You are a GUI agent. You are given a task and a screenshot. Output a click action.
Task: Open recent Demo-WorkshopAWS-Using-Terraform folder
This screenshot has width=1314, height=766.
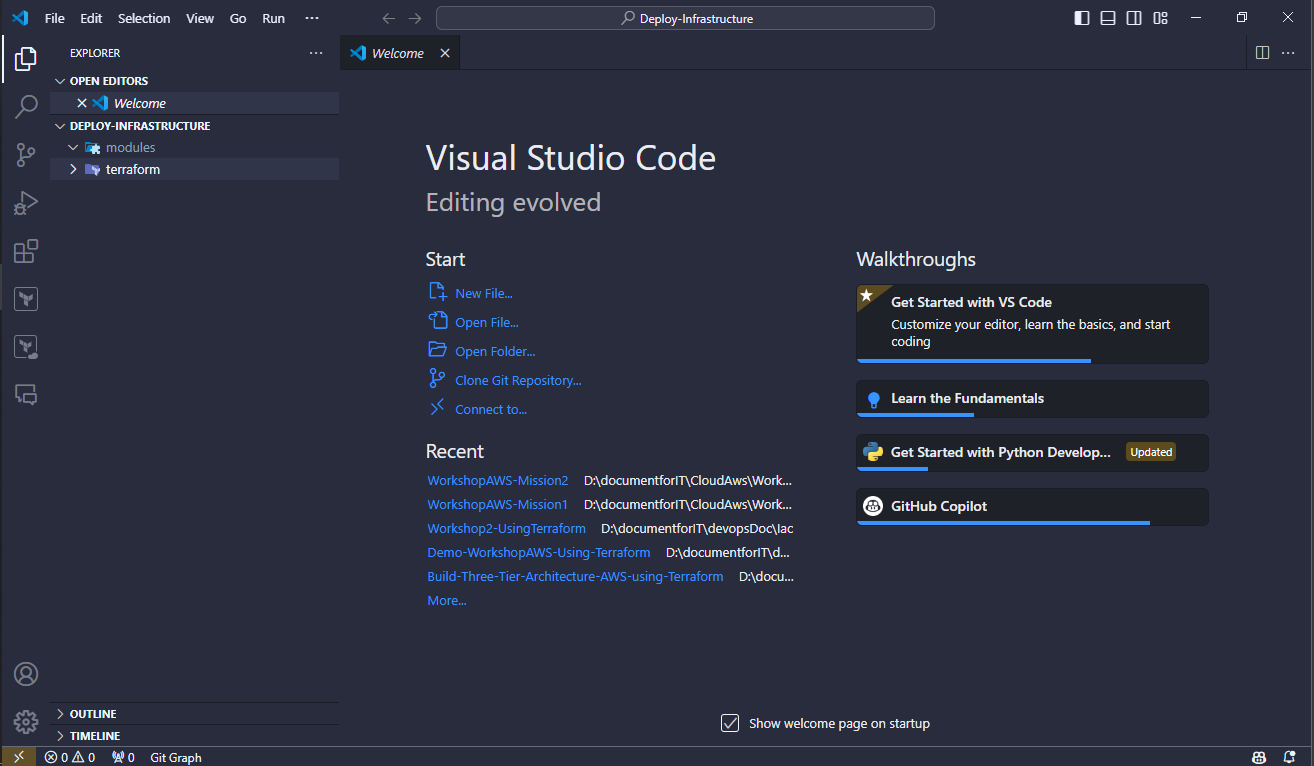point(538,552)
